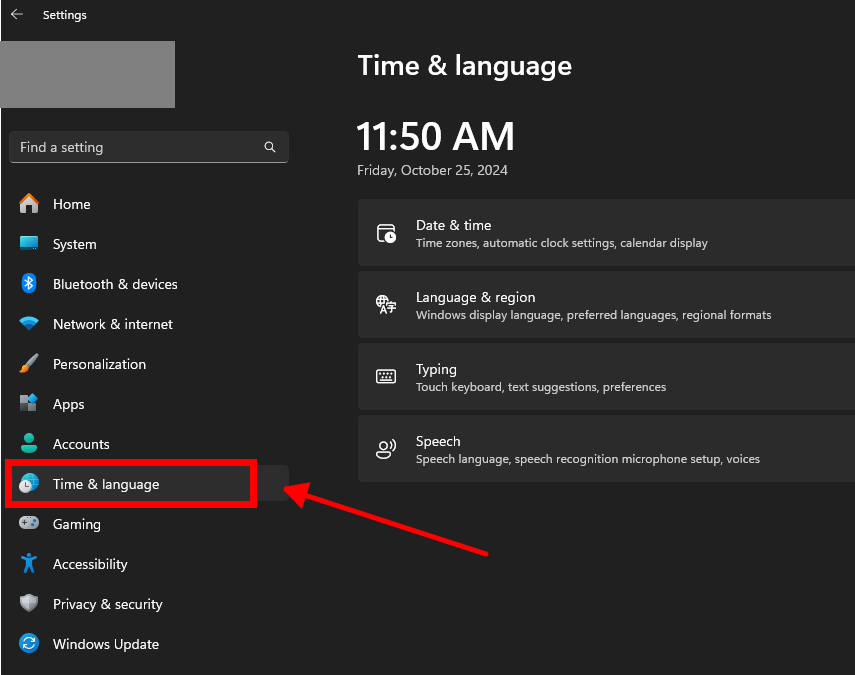Open Typing settings card
Viewport: 855px width, 675px height.
606,378
